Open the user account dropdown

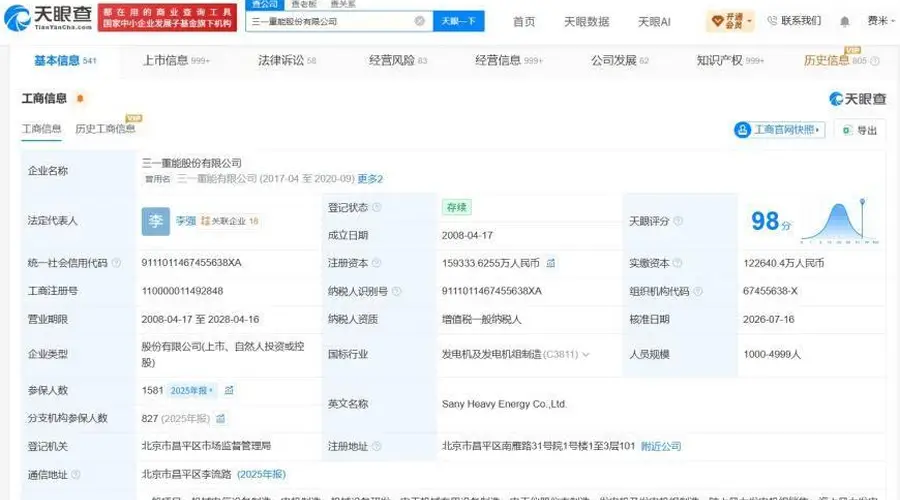tap(880, 21)
